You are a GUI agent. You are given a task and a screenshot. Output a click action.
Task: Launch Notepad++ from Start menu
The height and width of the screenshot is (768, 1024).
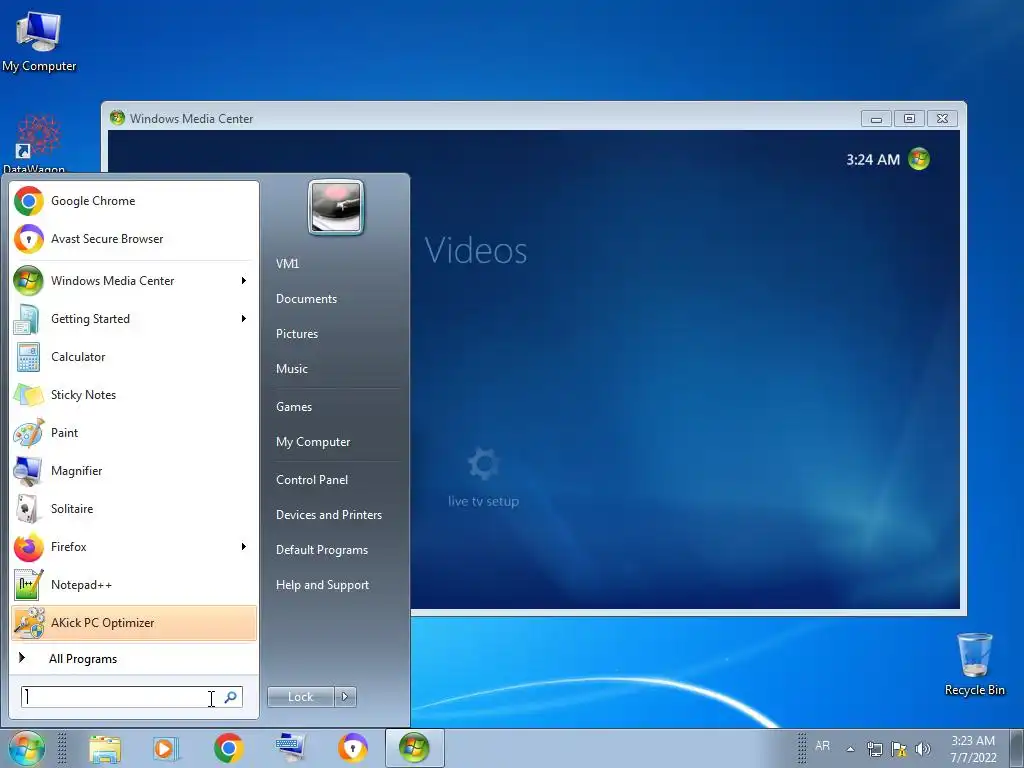(x=134, y=584)
